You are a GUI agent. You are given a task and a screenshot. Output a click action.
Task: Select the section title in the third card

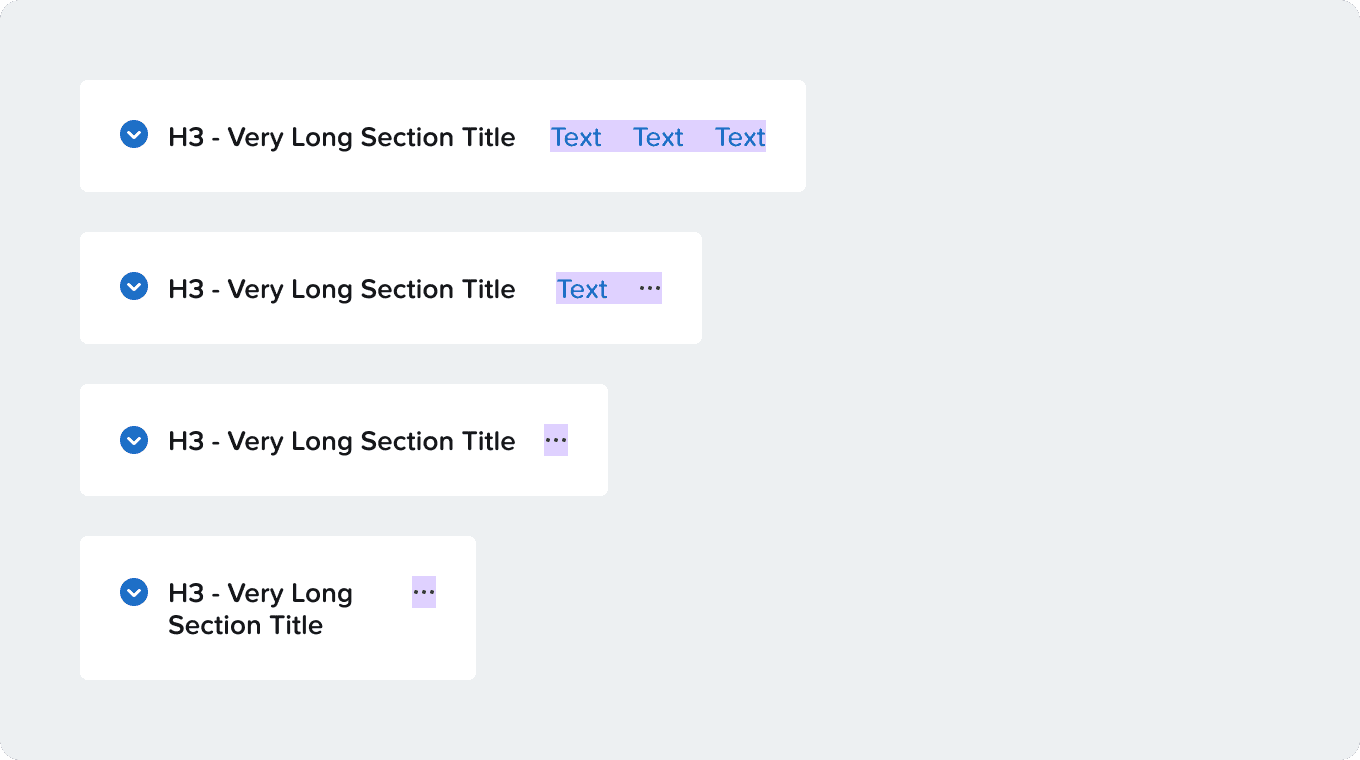(x=342, y=441)
